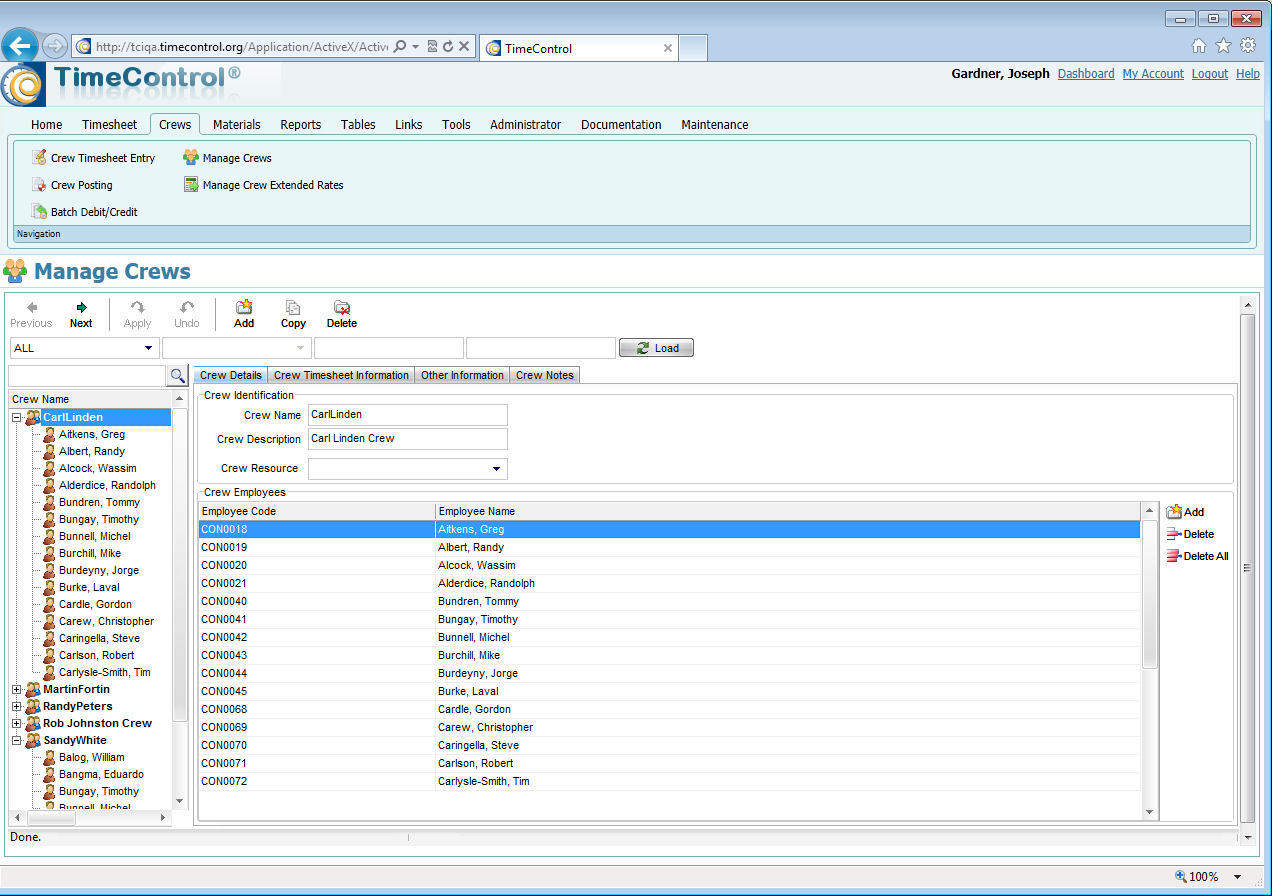Undo changes with the Undo tool
The width and height of the screenshot is (1272, 896).
pyautogui.click(x=187, y=314)
